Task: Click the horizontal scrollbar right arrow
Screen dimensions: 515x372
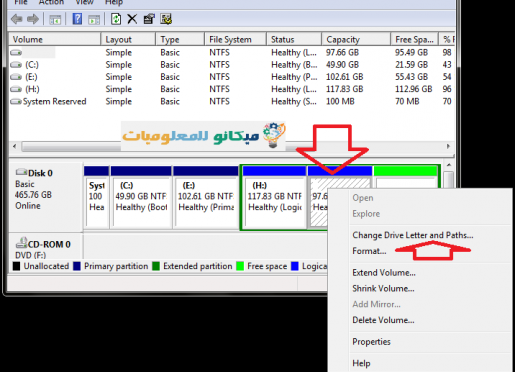Action: point(448,146)
